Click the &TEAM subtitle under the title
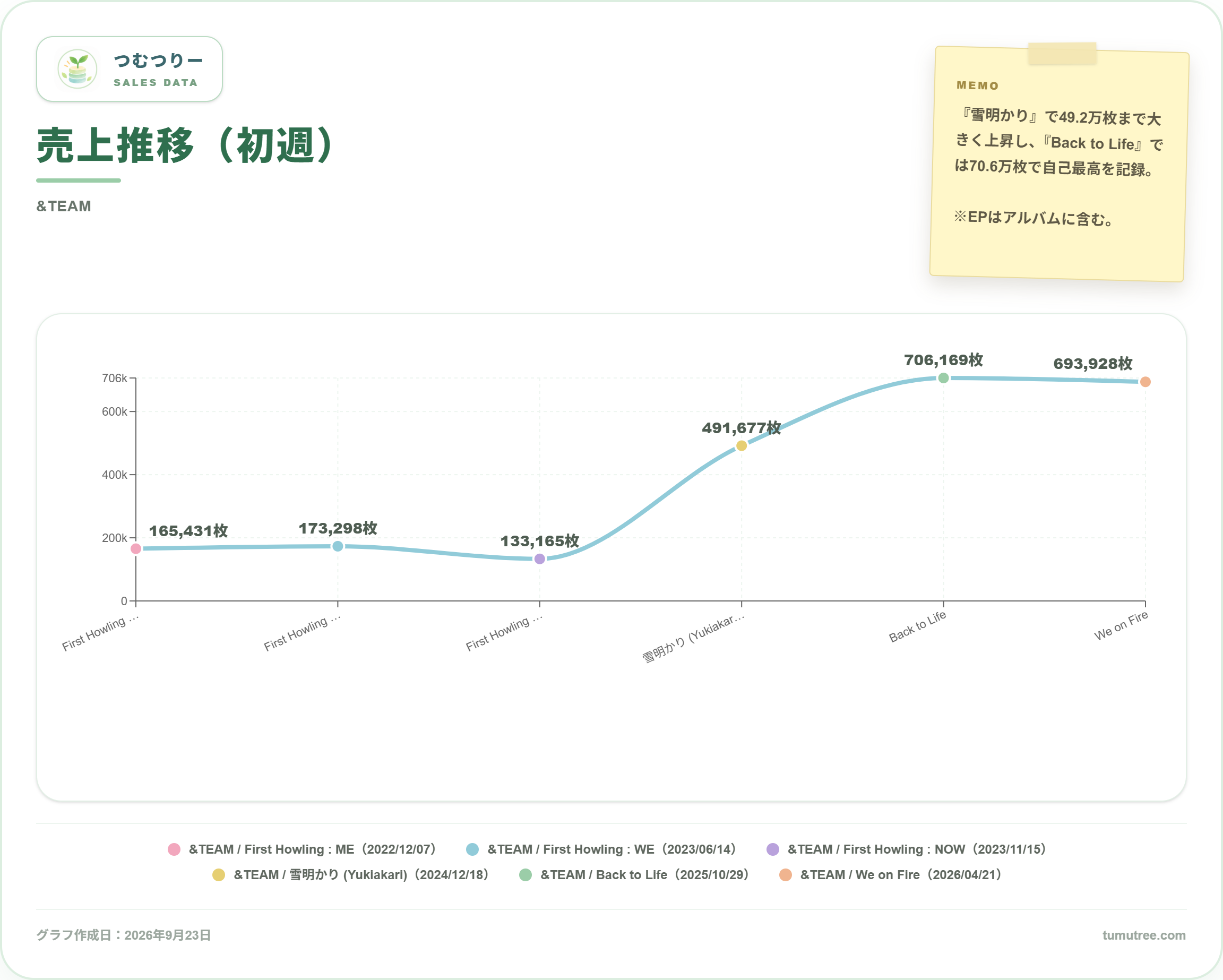 (64, 206)
